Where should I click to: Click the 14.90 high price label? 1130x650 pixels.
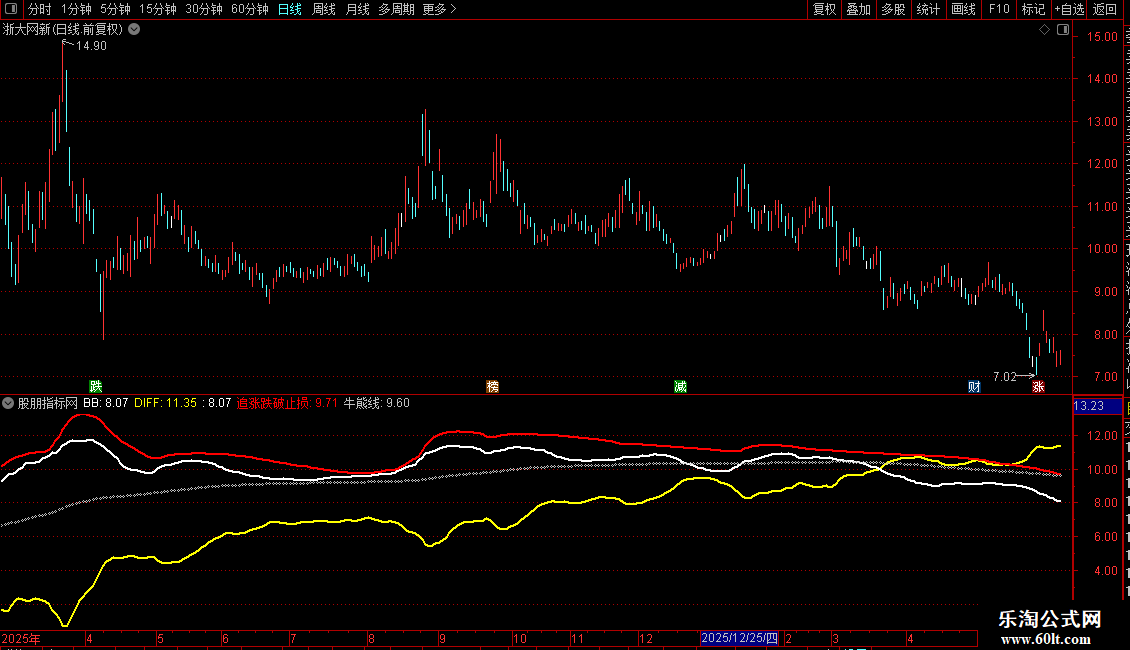click(x=92, y=46)
